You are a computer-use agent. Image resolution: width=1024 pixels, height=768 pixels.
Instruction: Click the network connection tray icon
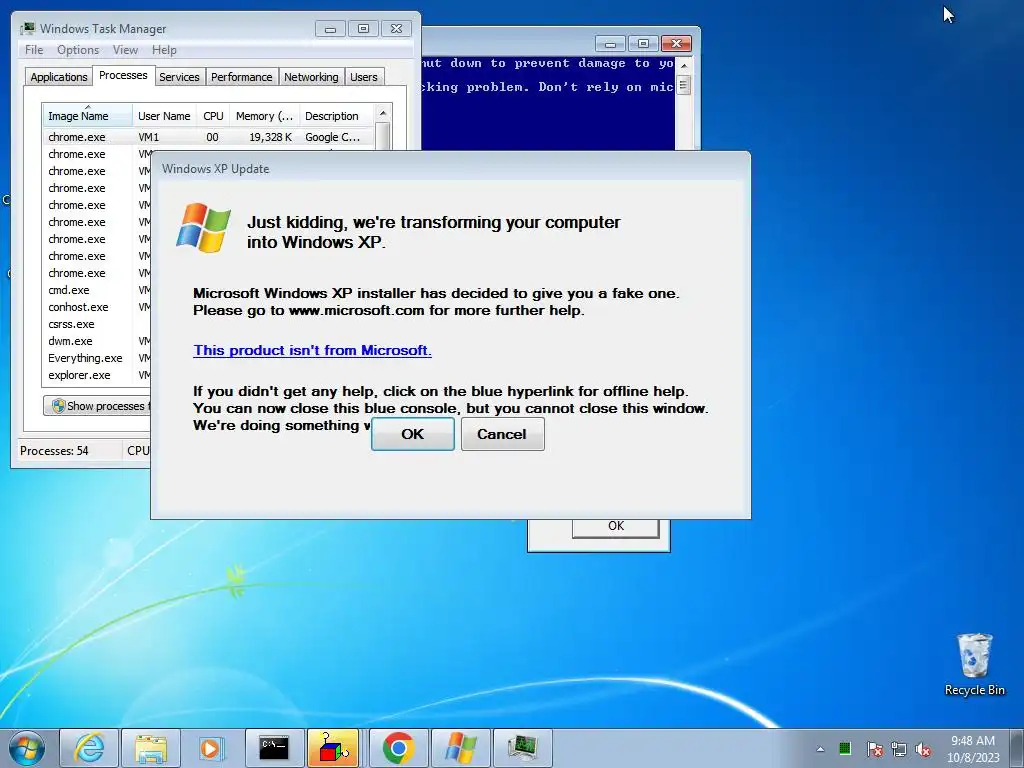pyautogui.click(x=899, y=749)
